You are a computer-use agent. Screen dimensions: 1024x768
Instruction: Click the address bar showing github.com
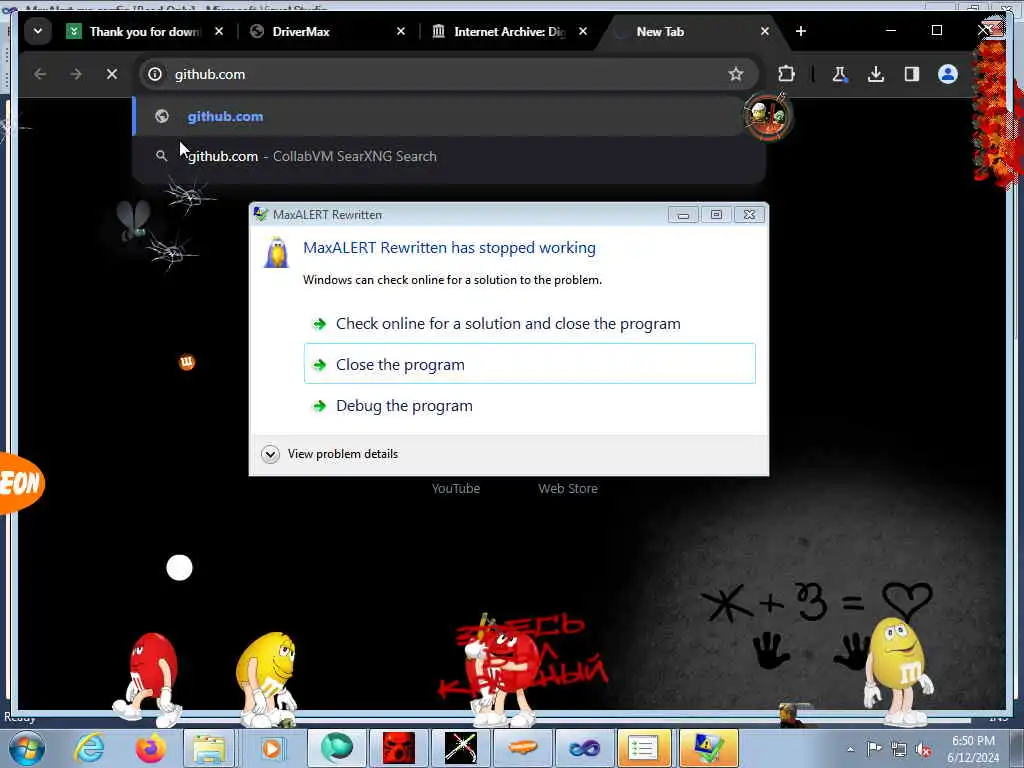click(x=448, y=74)
